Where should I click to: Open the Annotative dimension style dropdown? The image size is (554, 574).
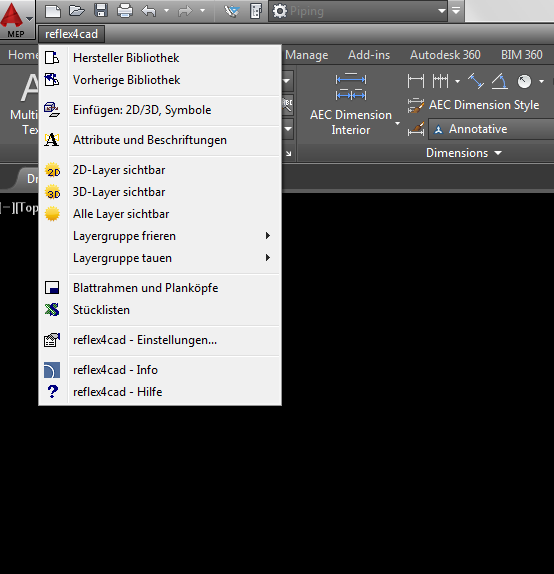pyautogui.click(x=491, y=129)
